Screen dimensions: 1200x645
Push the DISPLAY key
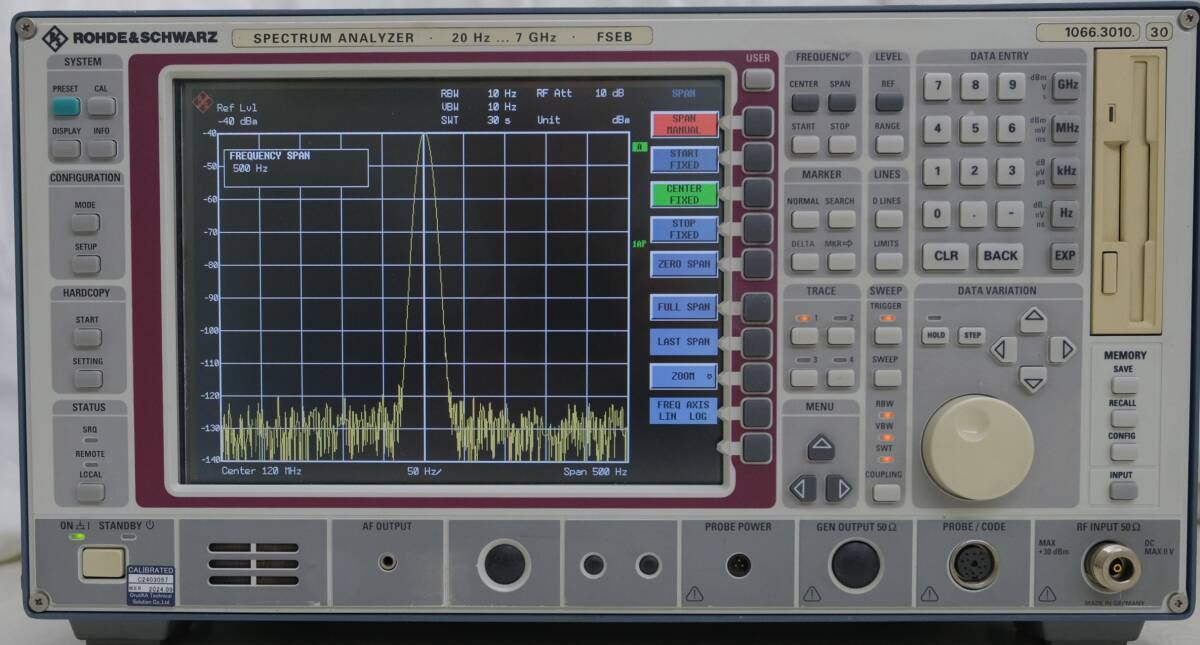coord(66,148)
